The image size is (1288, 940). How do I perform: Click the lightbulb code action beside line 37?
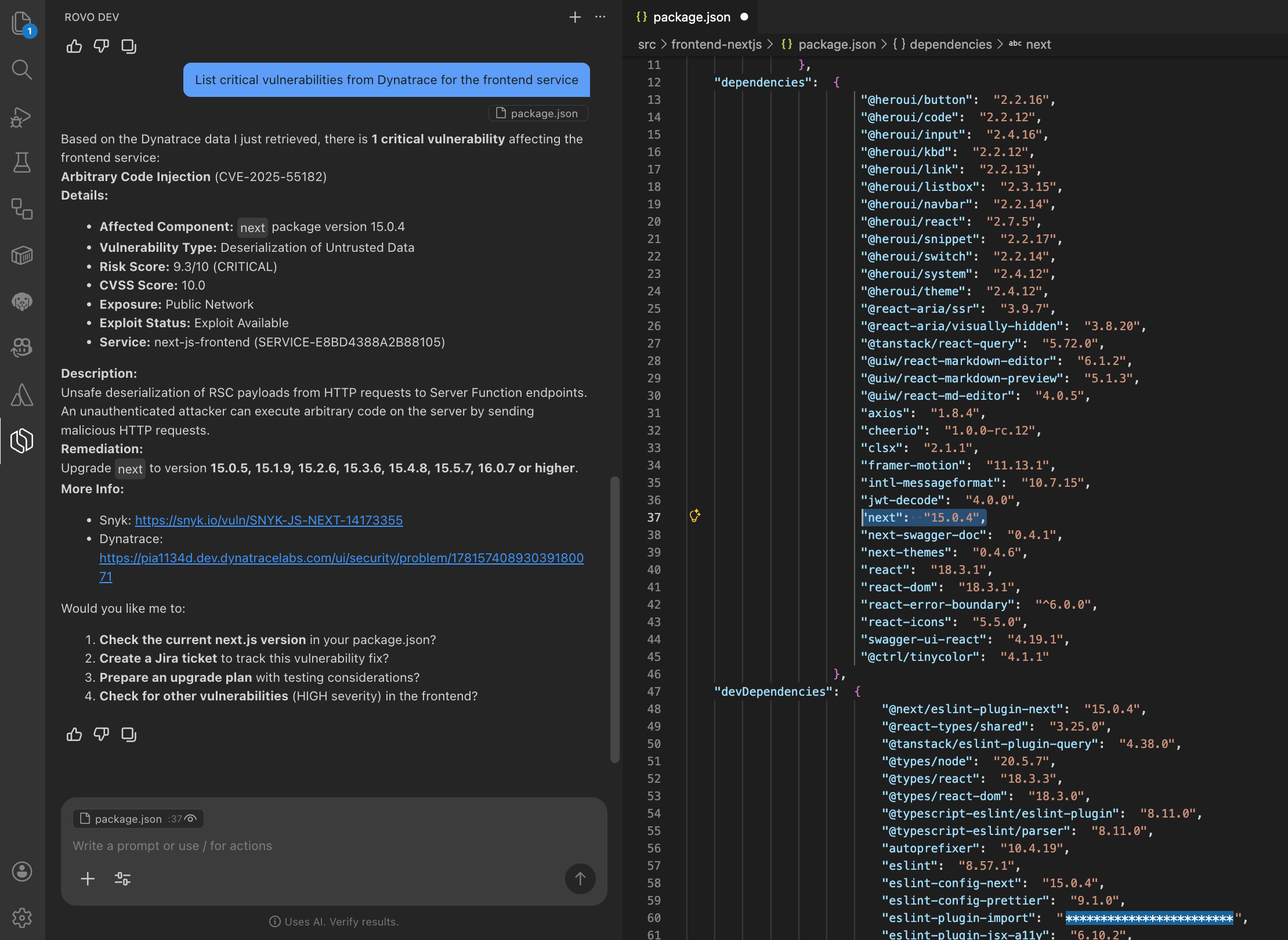point(695,516)
